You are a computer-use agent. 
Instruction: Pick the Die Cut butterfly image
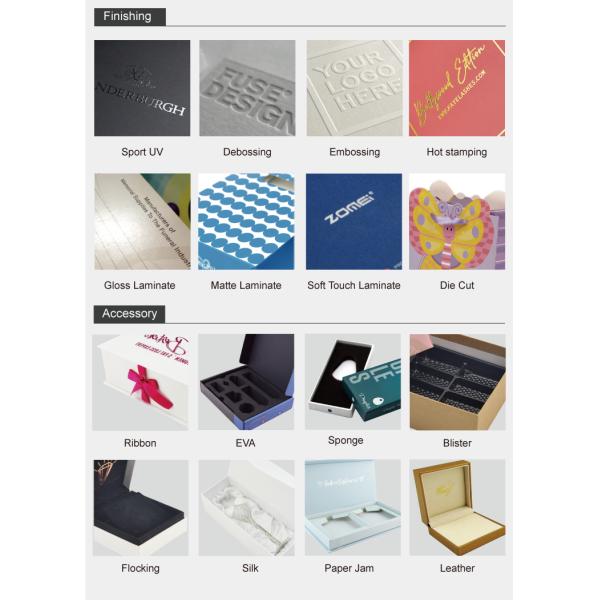457,222
